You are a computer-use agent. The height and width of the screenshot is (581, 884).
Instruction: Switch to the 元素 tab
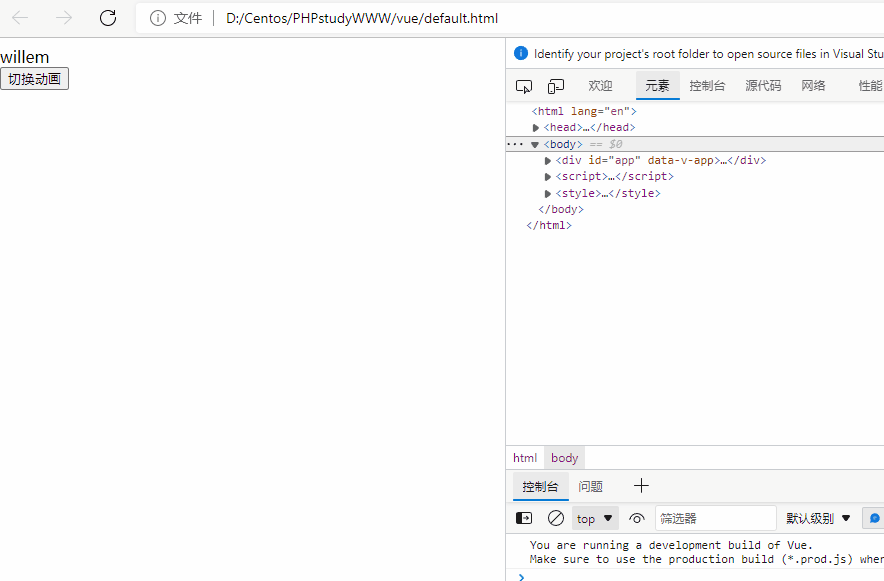(657, 86)
